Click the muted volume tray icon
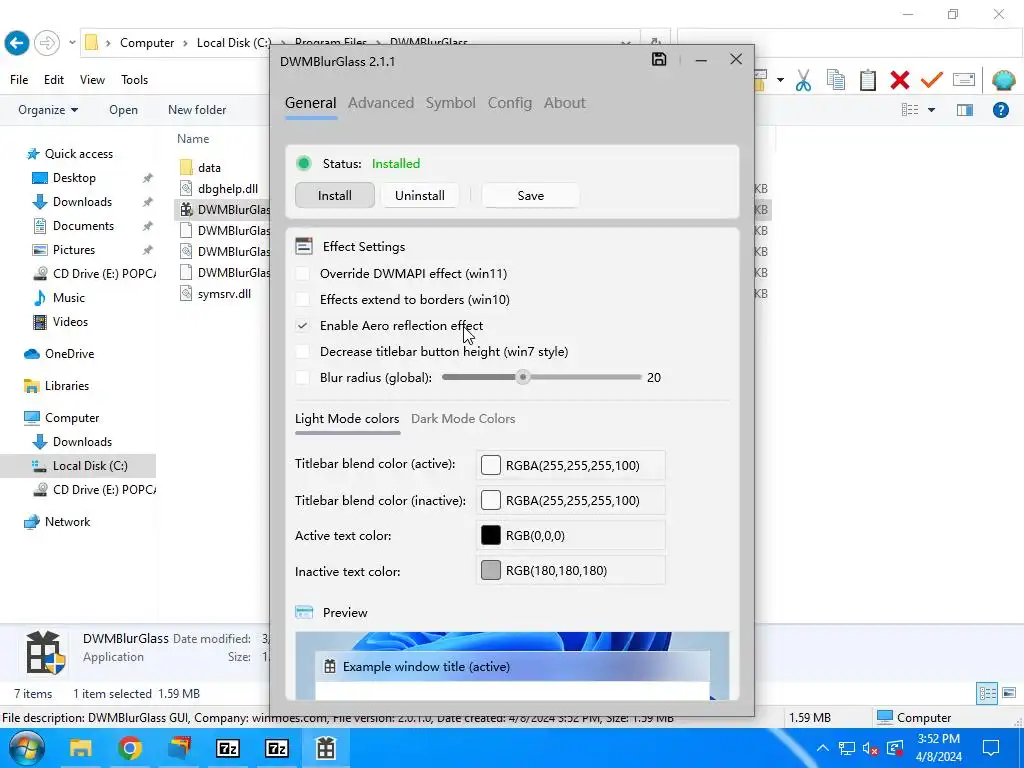1024x768 pixels. click(x=869, y=748)
